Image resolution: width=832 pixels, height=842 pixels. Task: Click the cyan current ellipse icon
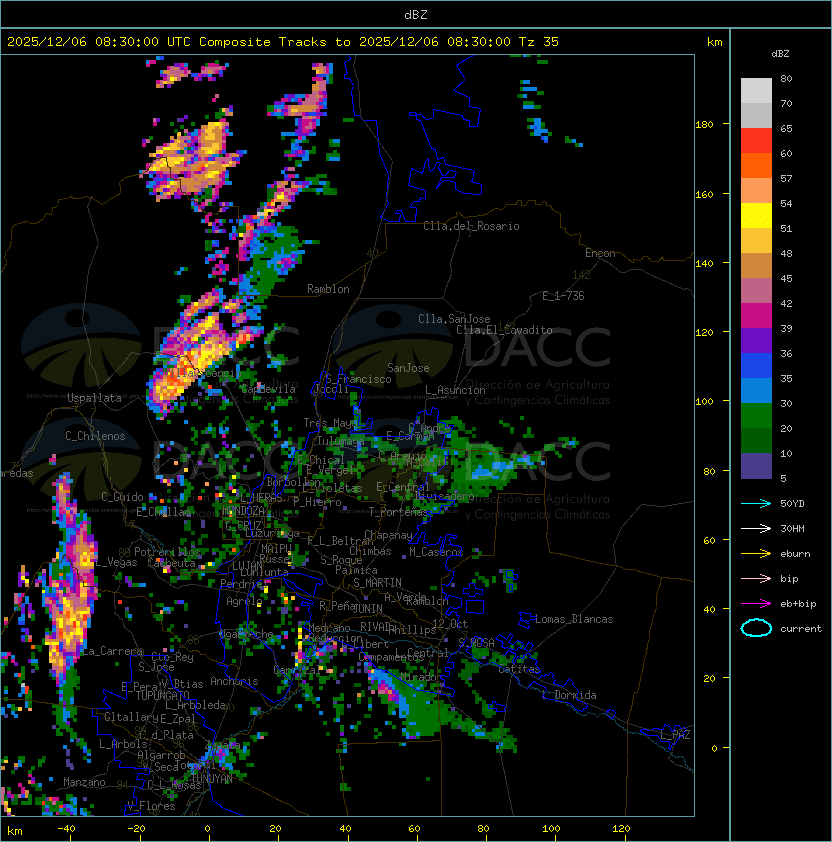click(756, 628)
